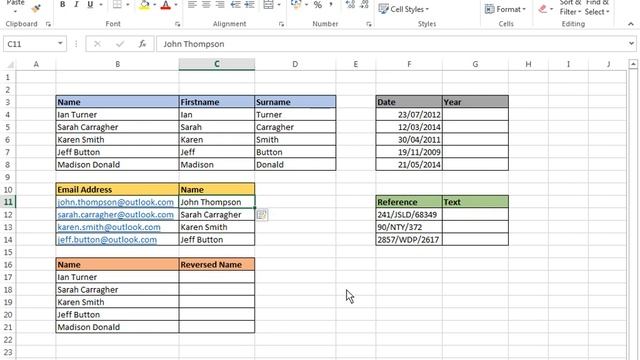Open the fill color dropdown arrow
Image resolution: width=640 pixels, height=360 pixels.
(155, 5)
